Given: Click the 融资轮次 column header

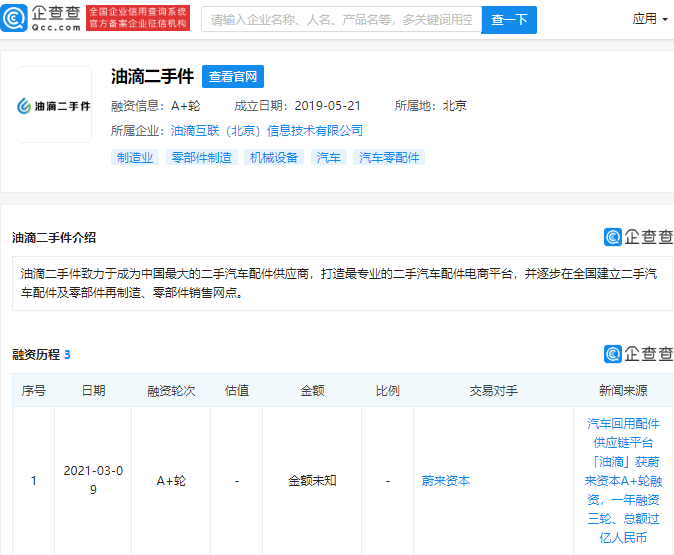Looking at the screenshot, I should (x=171, y=390).
